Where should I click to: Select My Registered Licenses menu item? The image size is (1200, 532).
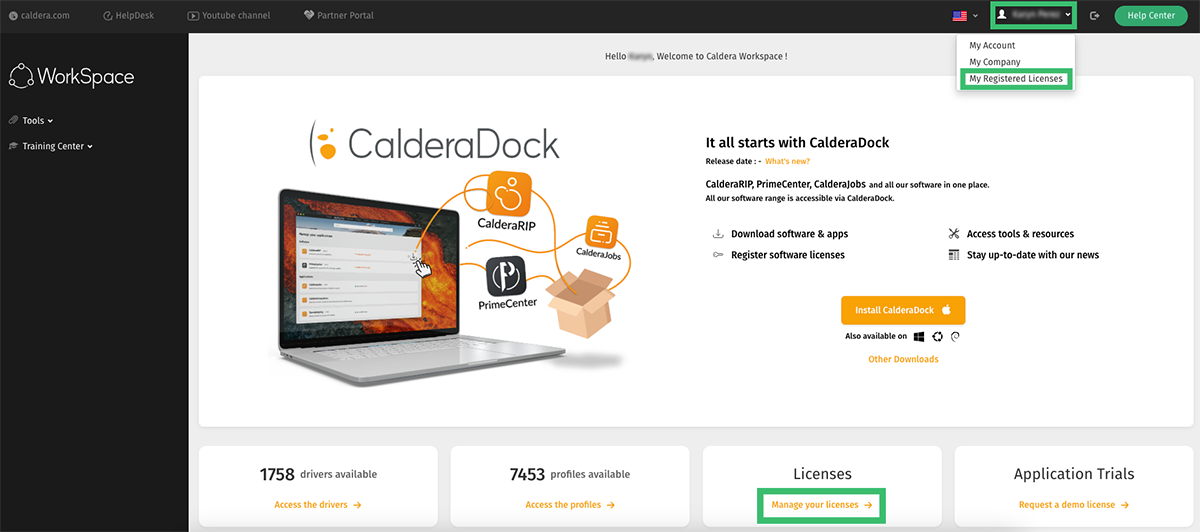tap(1016, 79)
